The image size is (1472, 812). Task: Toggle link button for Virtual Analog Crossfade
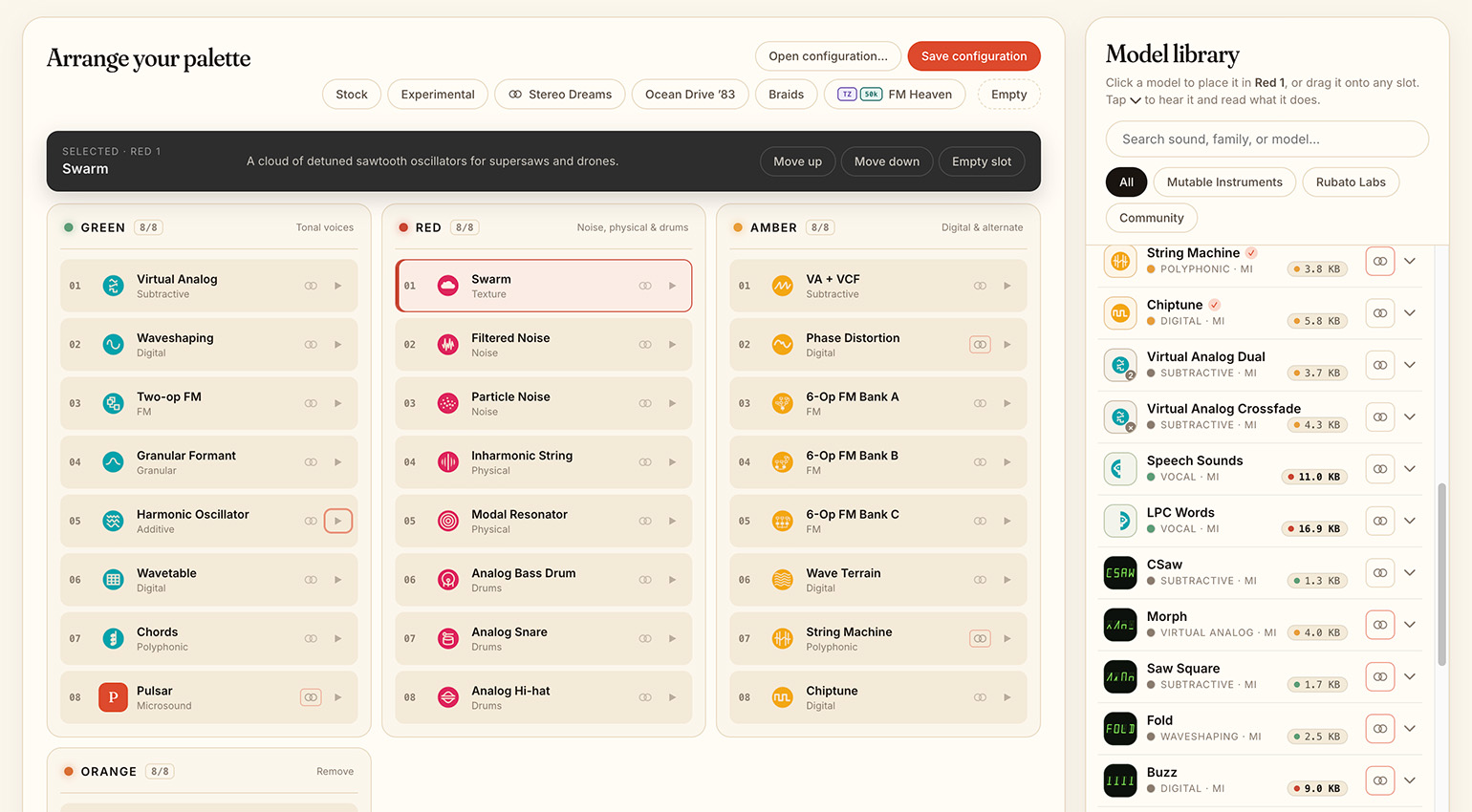click(1380, 417)
